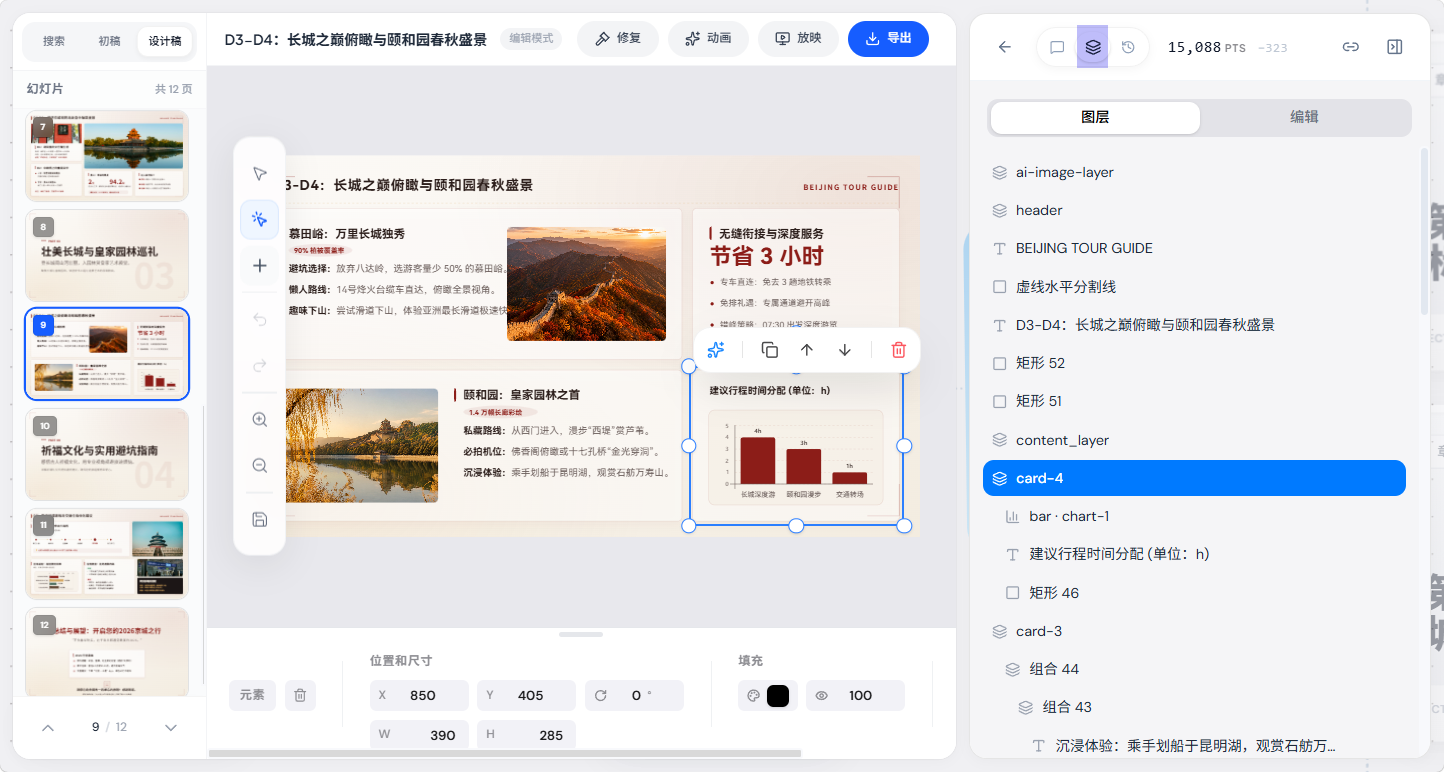Image resolution: width=1444 pixels, height=772 pixels.
Task: Start slideshow with 放映 button
Action: (x=798, y=38)
